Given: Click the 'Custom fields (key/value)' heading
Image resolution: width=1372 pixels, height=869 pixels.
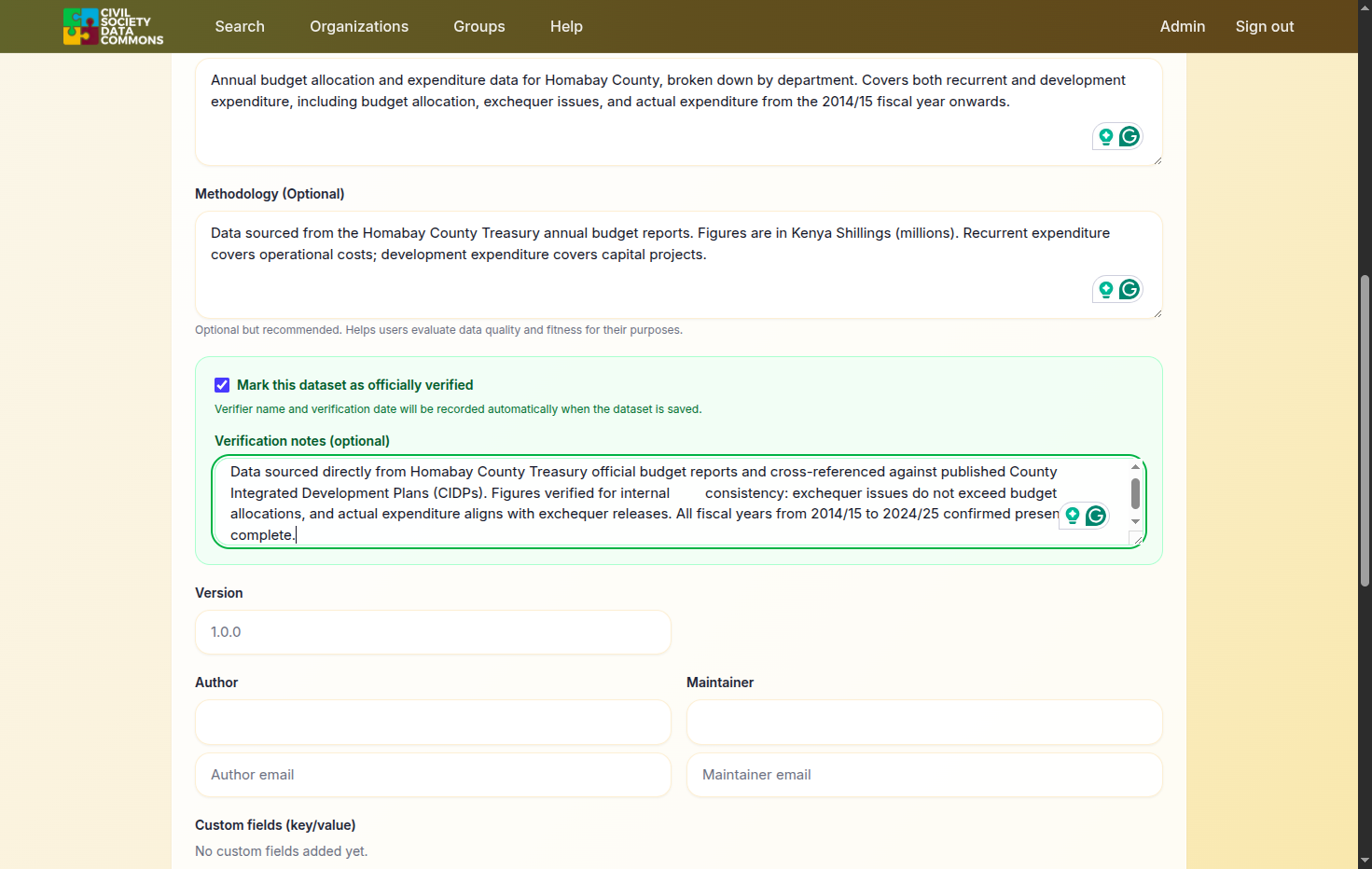Looking at the screenshot, I should [275, 825].
